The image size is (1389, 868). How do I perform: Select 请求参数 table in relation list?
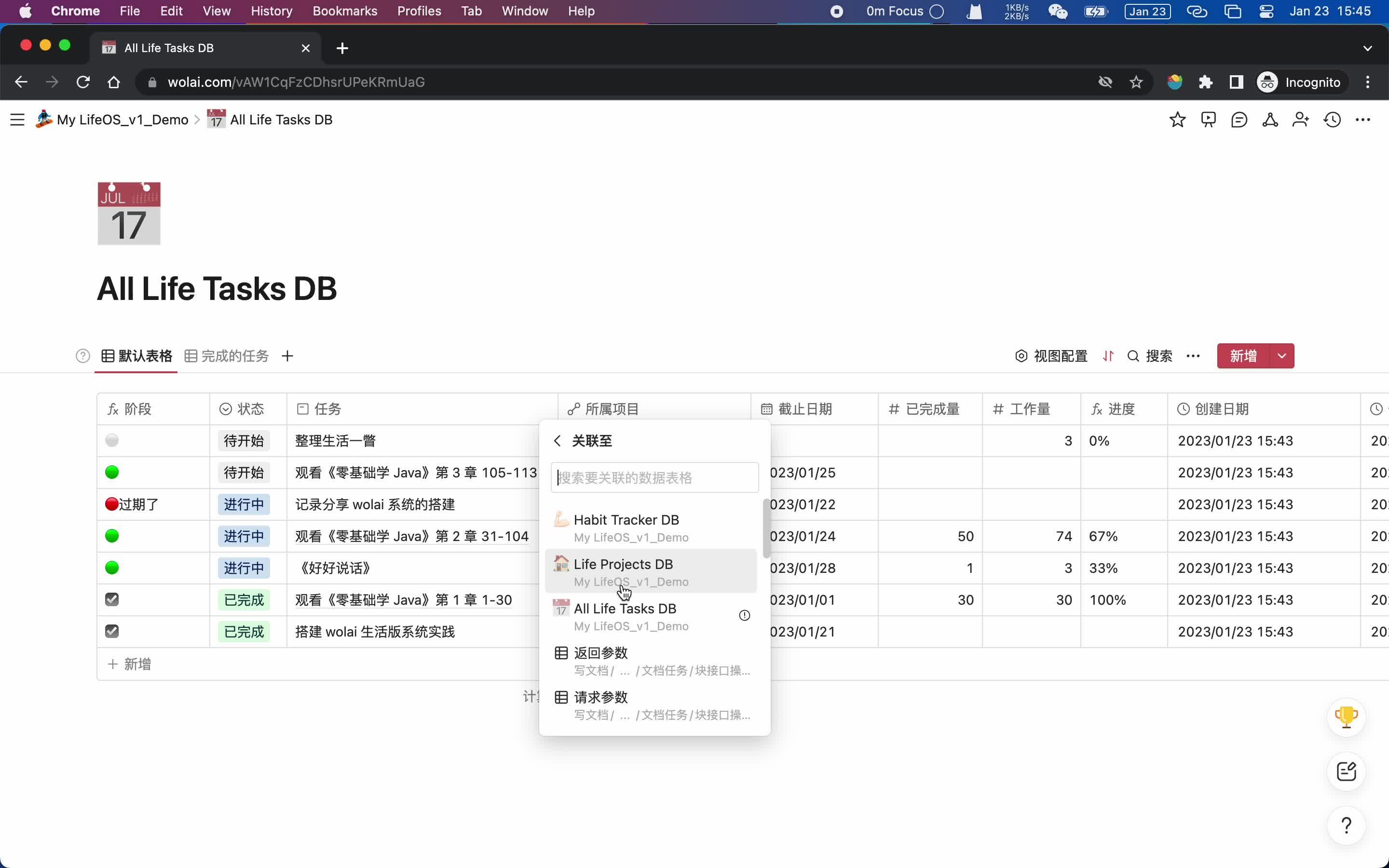(x=651, y=705)
